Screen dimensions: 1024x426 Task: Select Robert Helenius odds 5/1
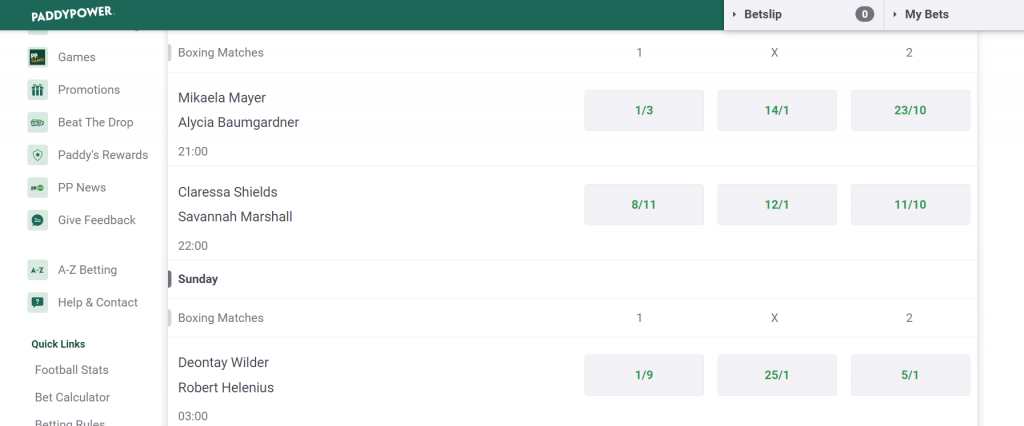pos(910,375)
